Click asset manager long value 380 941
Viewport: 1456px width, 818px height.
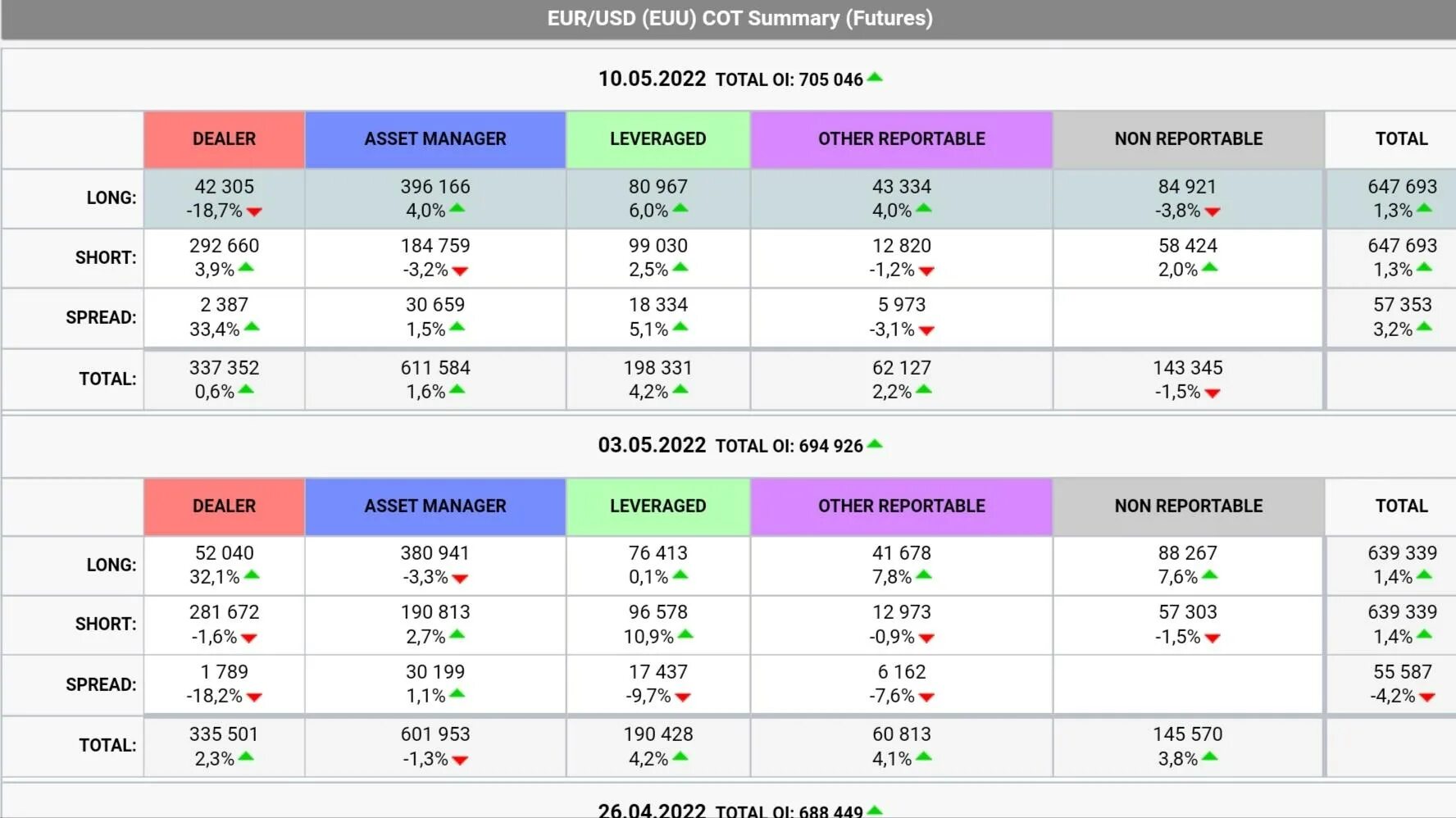tap(435, 553)
